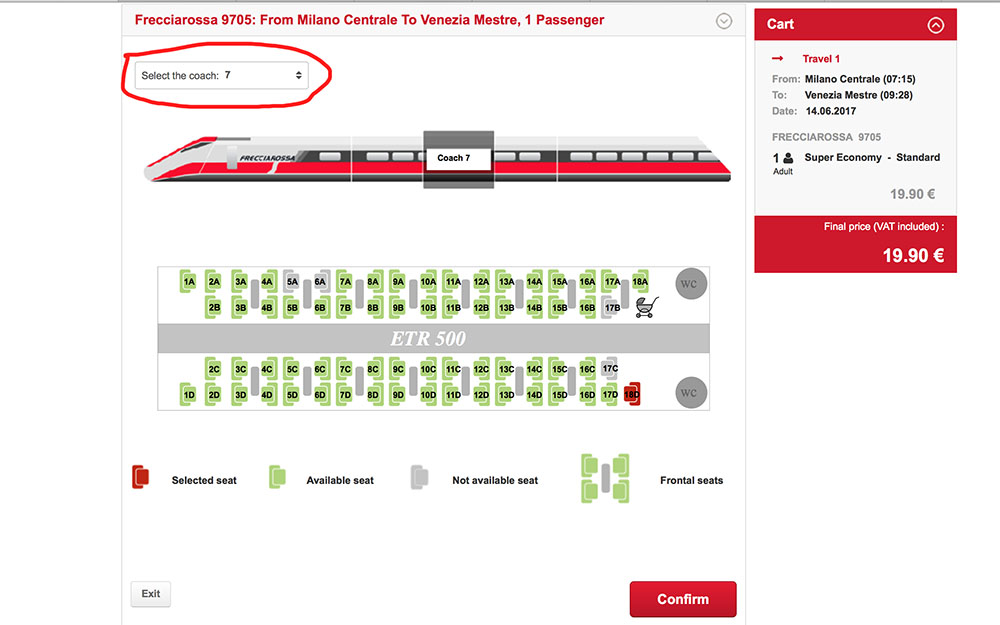The image size is (1000, 625).
Task: Click the Venezia Mestre (09:28) arrival text
Action: tap(858, 95)
